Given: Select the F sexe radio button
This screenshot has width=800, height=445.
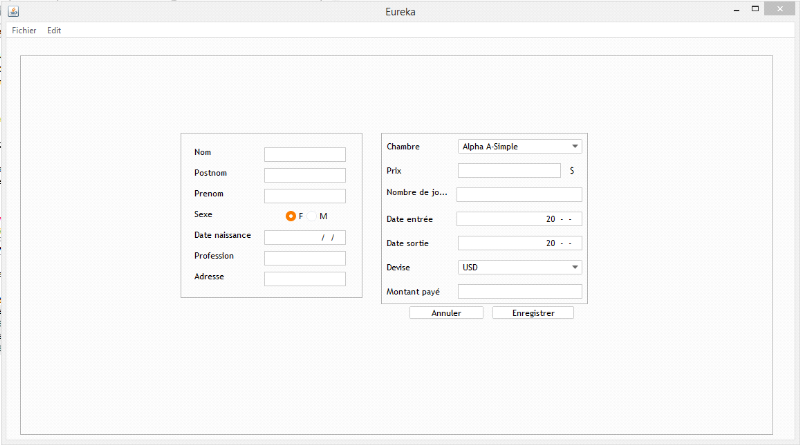Looking at the screenshot, I should pos(291,216).
